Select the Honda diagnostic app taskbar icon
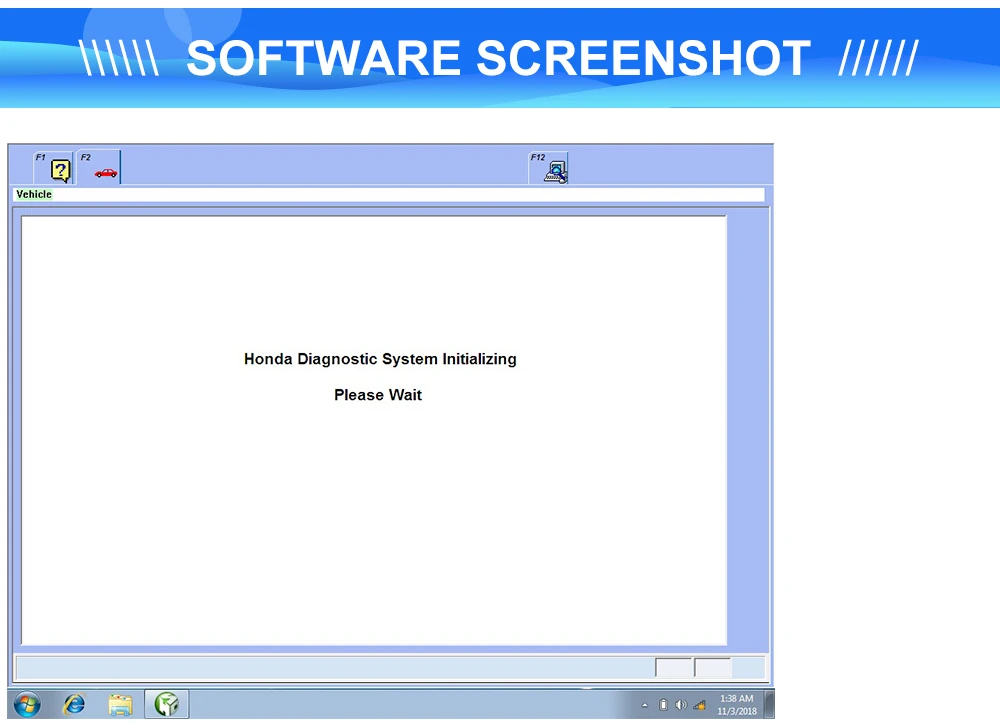 (x=166, y=705)
